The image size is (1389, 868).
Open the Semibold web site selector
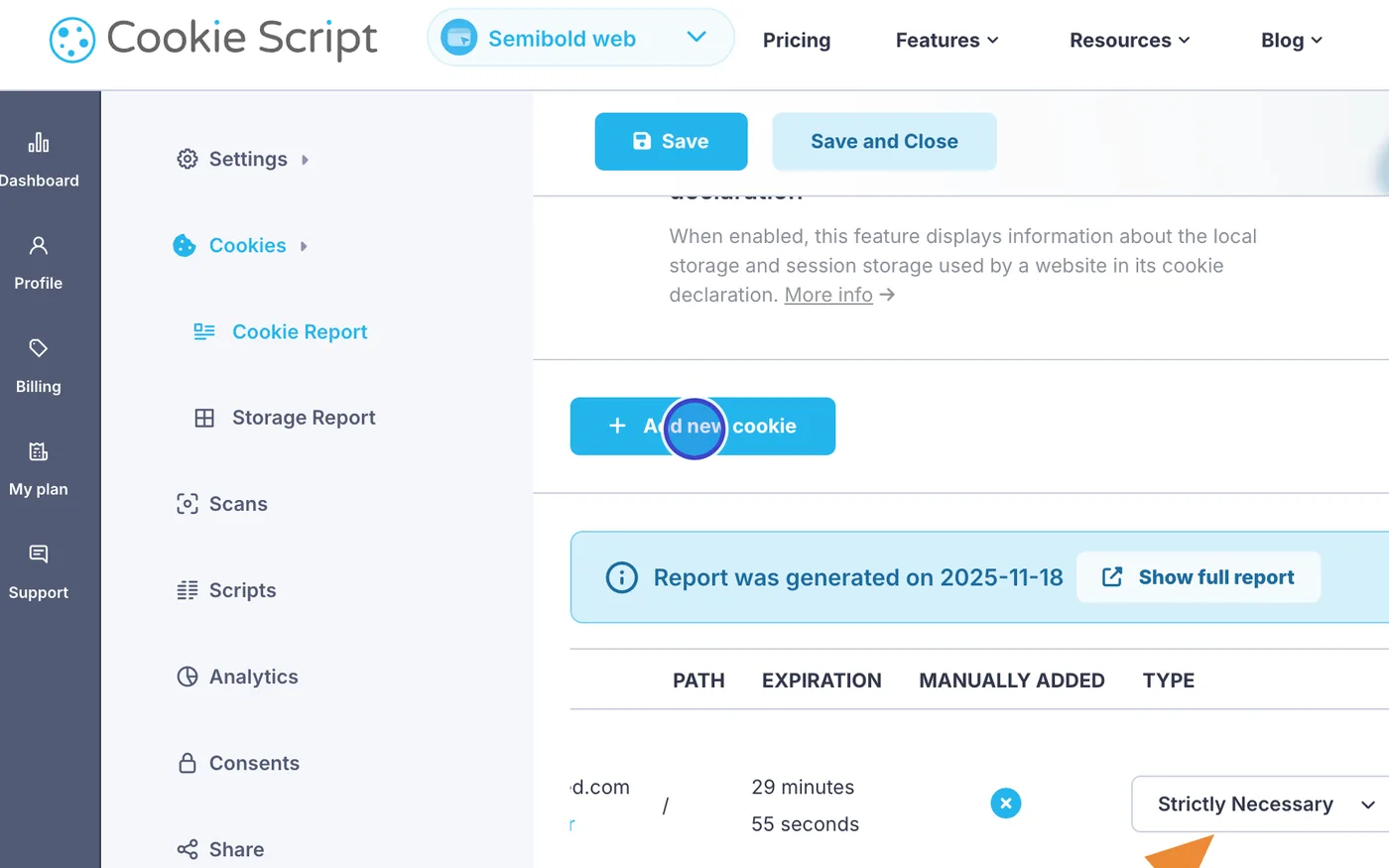point(580,39)
